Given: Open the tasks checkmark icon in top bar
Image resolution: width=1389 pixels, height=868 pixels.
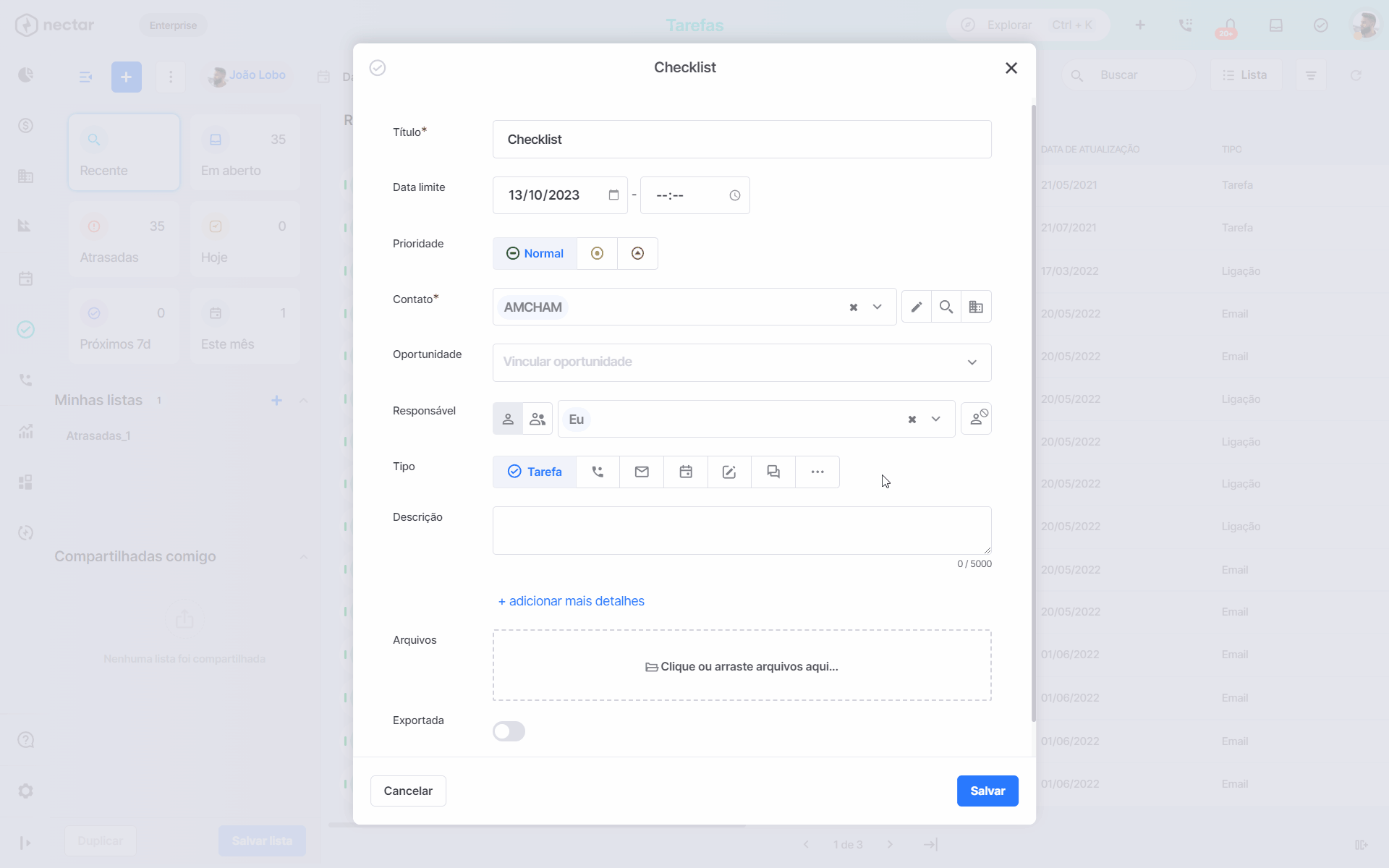Looking at the screenshot, I should coord(1321,25).
